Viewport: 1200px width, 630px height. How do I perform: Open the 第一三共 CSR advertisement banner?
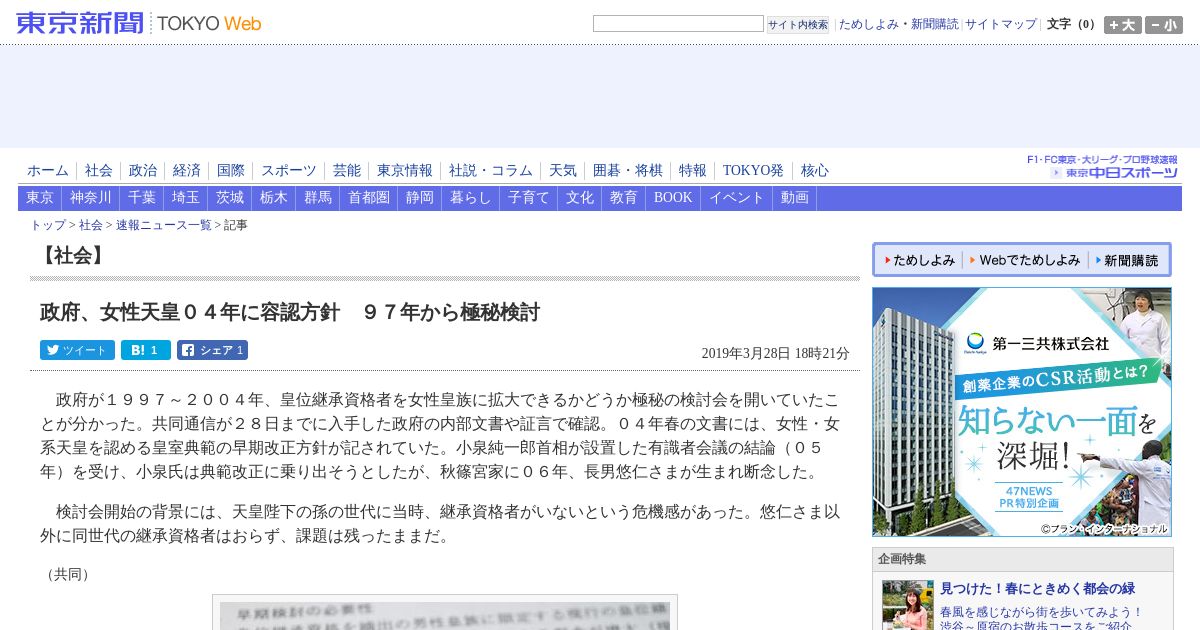point(1022,412)
